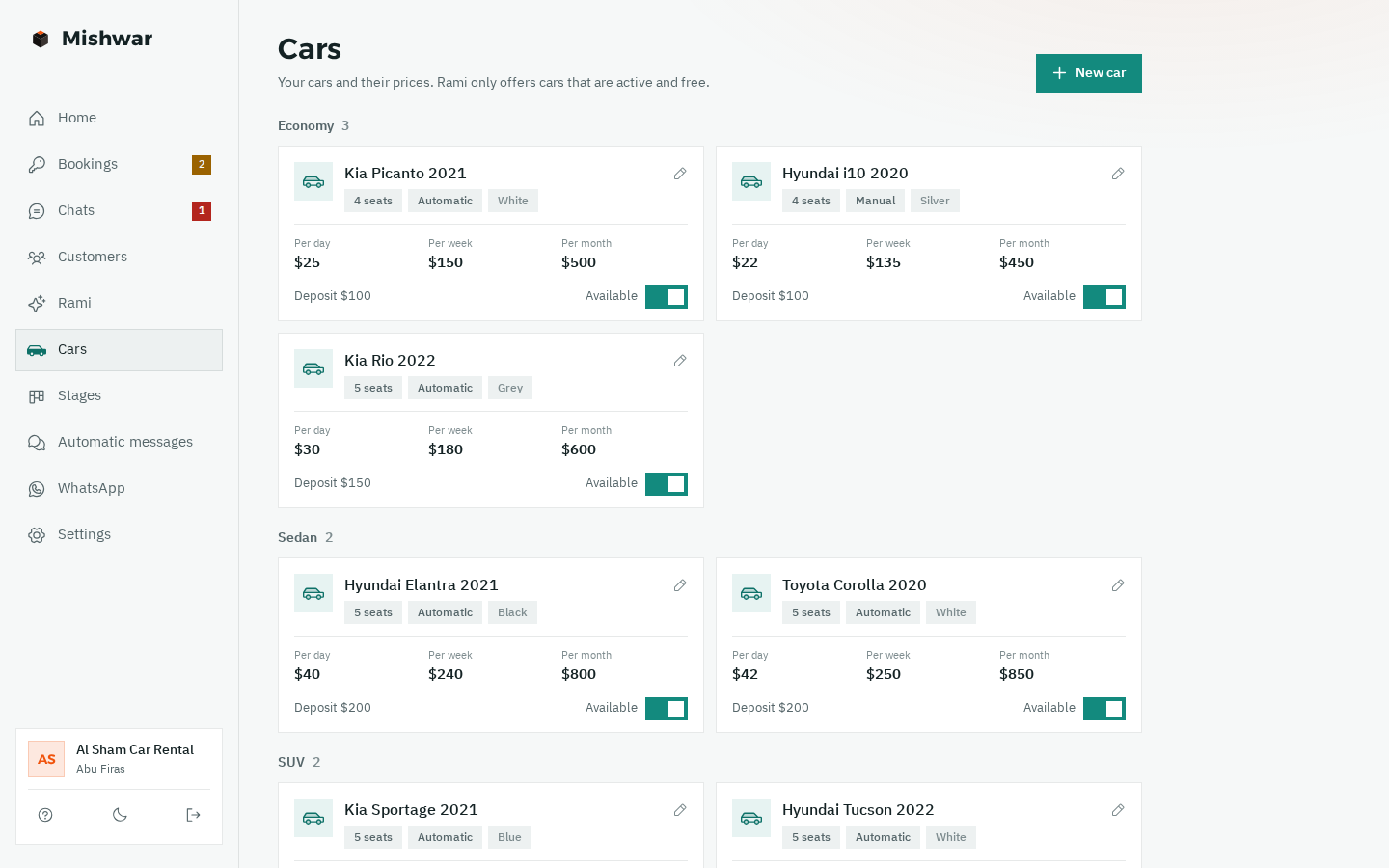Toggle Hyundai Elantra 2021 availability switch
This screenshot has height=868, width=1389.
point(667,709)
